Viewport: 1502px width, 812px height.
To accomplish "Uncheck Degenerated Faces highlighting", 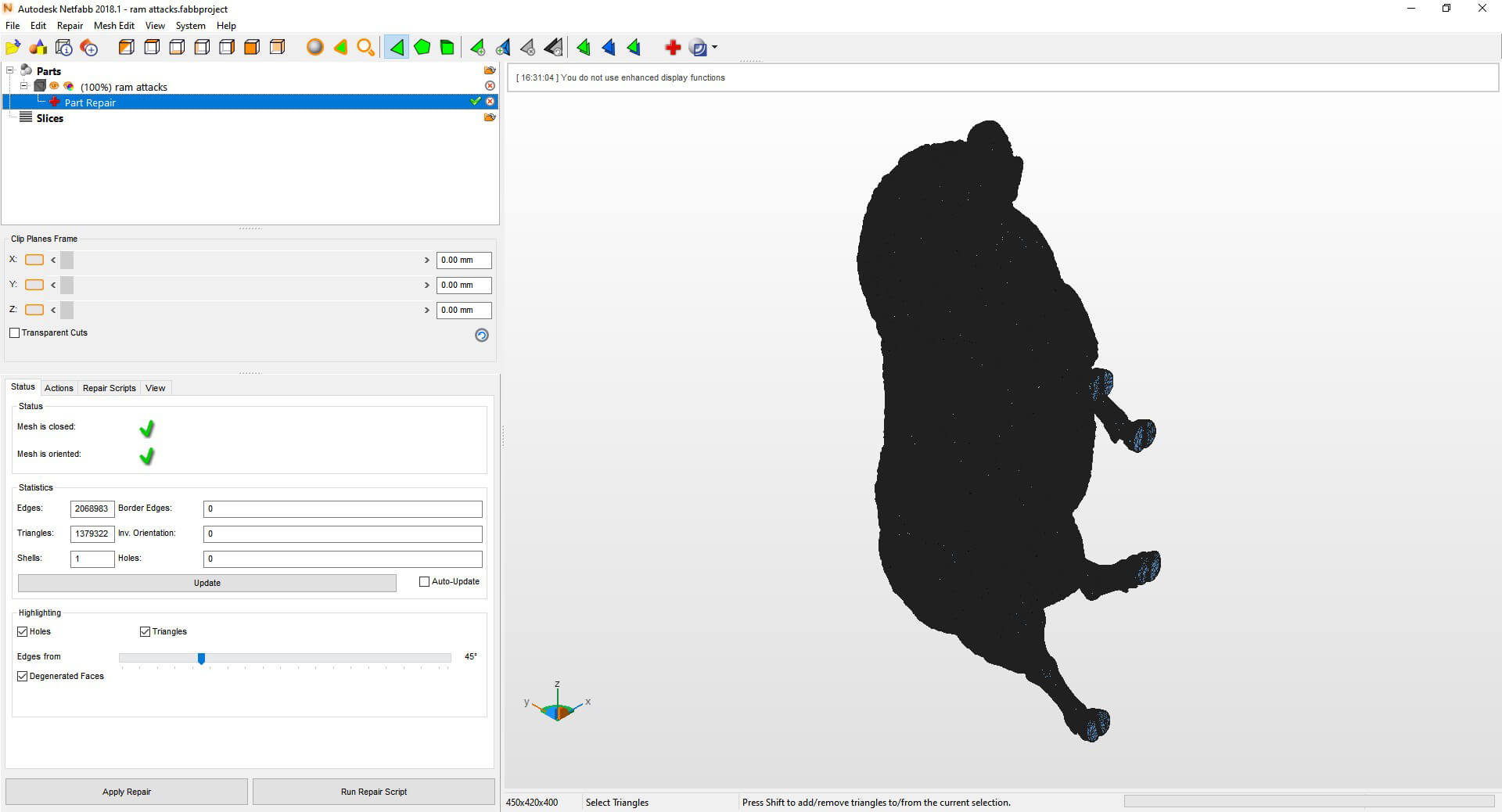I will (23, 676).
